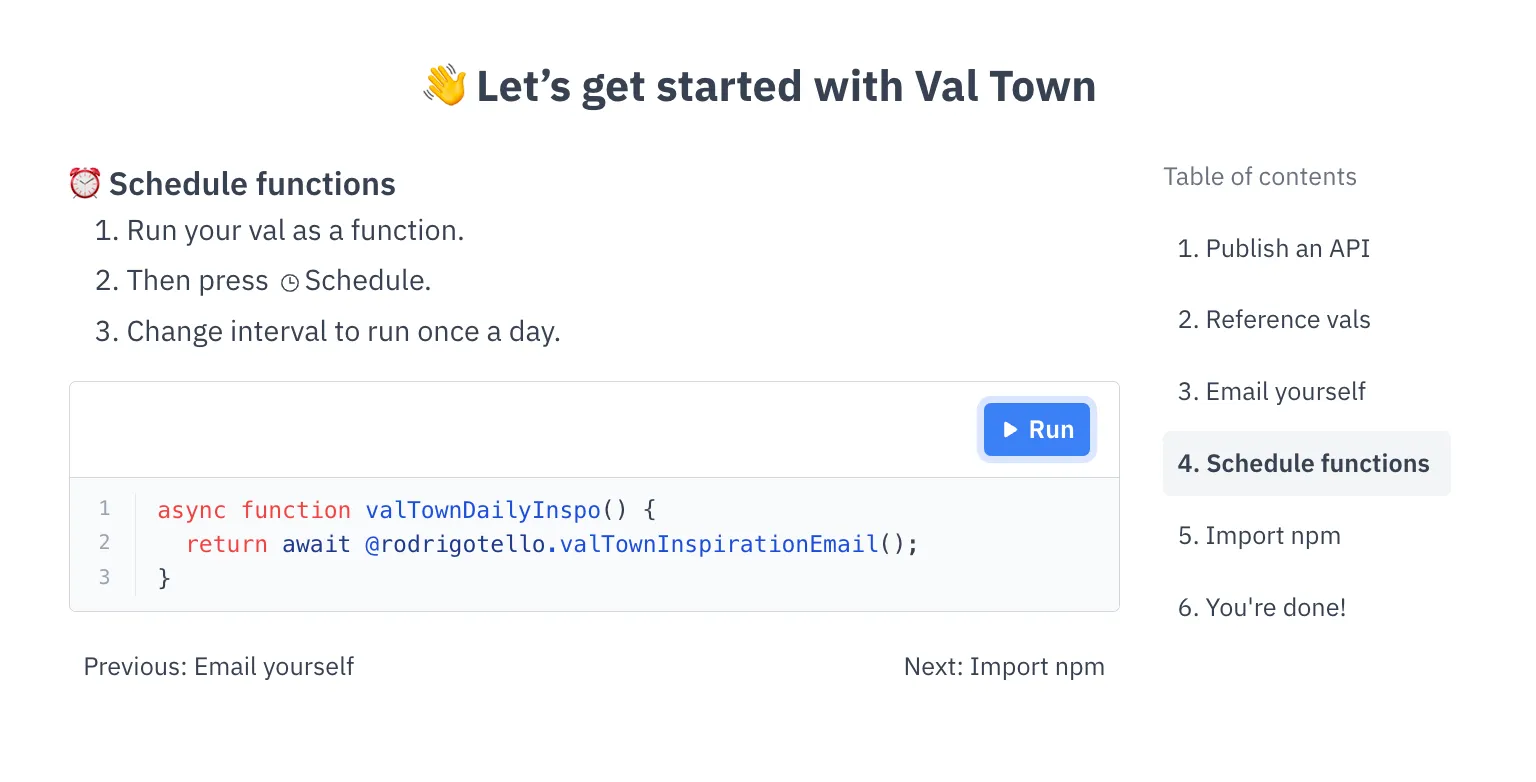Screen dimensions: 1536x782
Task: Click the @rodrigotello.valTownInspirationEmail reference in code
Action: pyautogui.click(x=621, y=544)
